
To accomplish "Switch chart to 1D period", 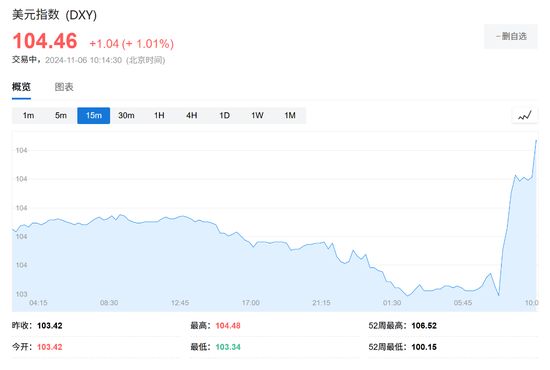I will click(x=224, y=115).
